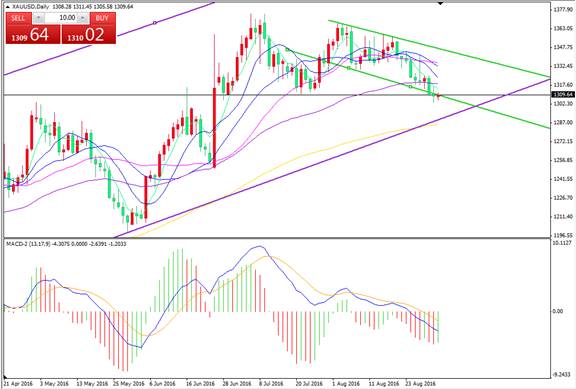The image size is (576, 389).
Task: Click the current price label 1309.64
Action: click(x=563, y=94)
